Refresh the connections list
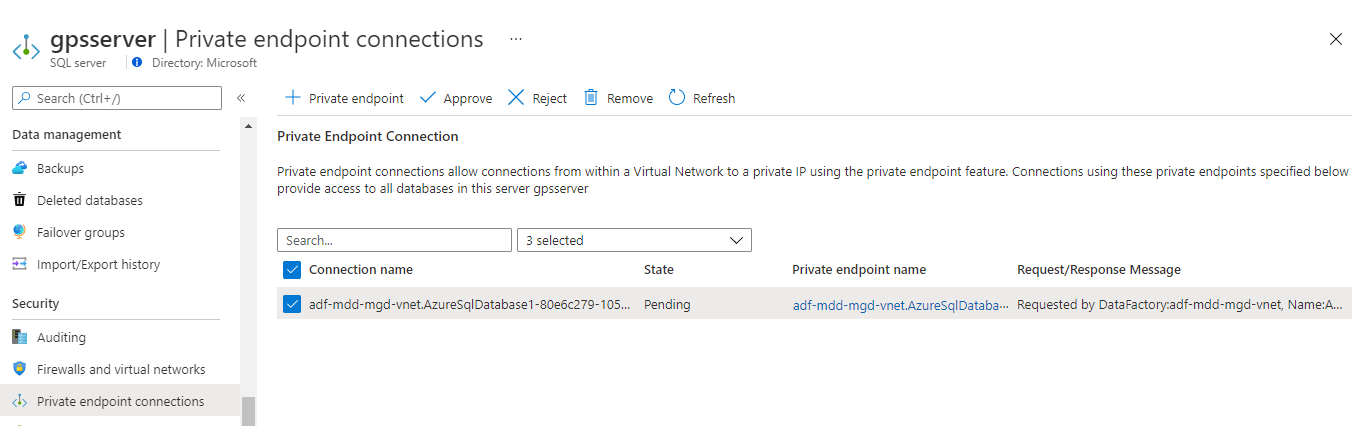This screenshot has width=1362, height=426. coord(702,98)
